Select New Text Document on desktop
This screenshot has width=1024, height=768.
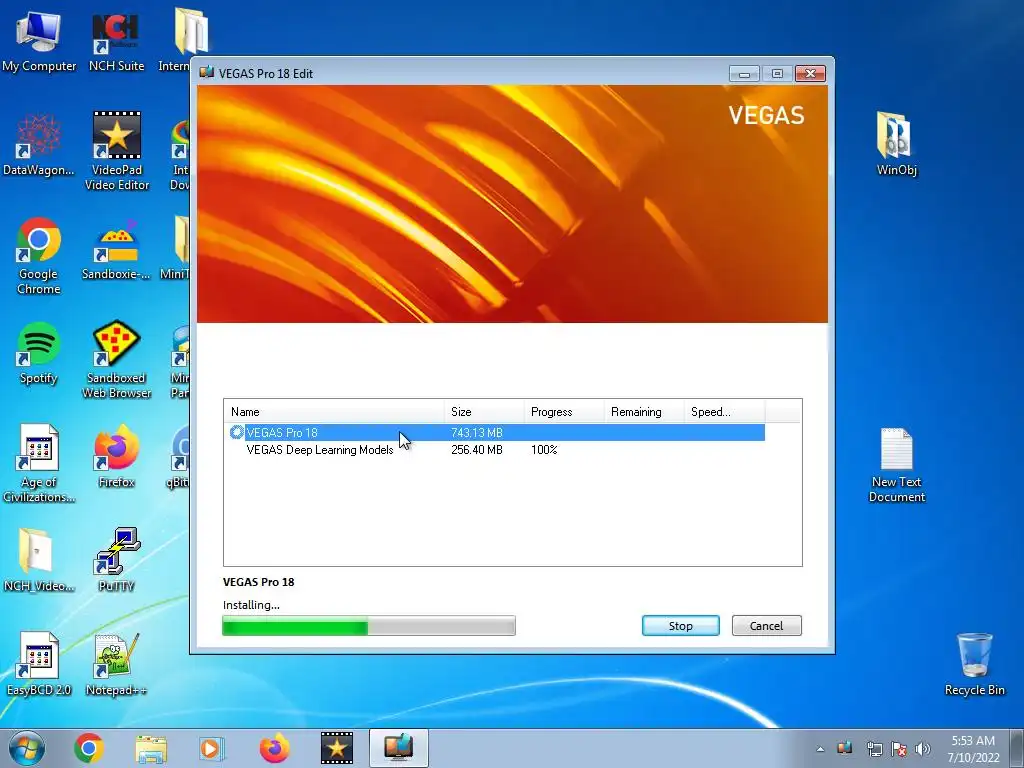pos(897,465)
